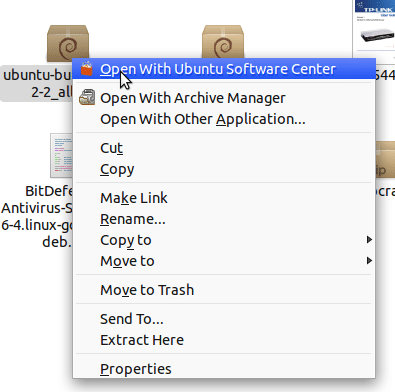The width and height of the screenshot is (395, 392).
Task: Click Rename... in the context menu
Action: coord(224,219)
